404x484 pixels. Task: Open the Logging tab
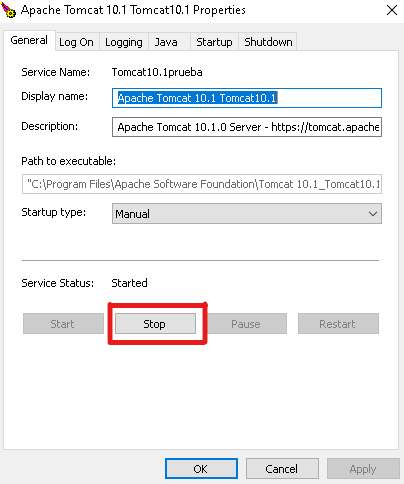coord(124,42)
